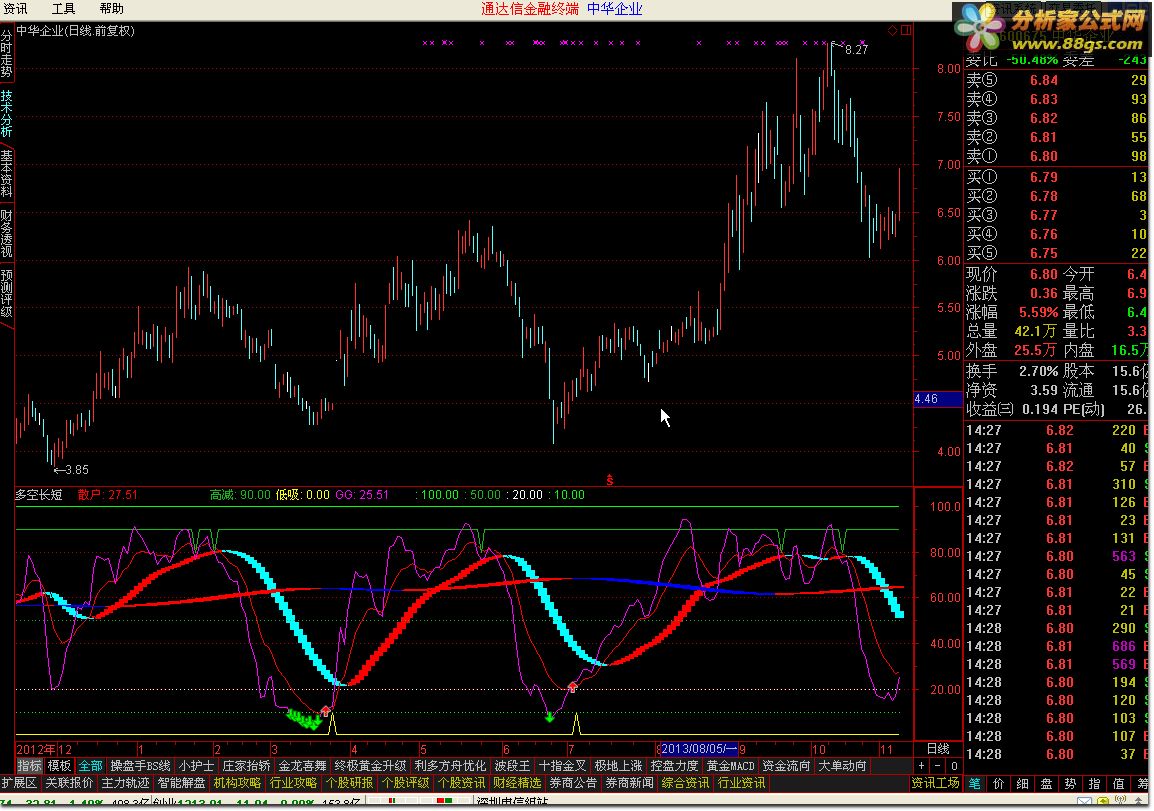Open the 关联报价 tab
The image size is (1154, 811).
(70, 783)
